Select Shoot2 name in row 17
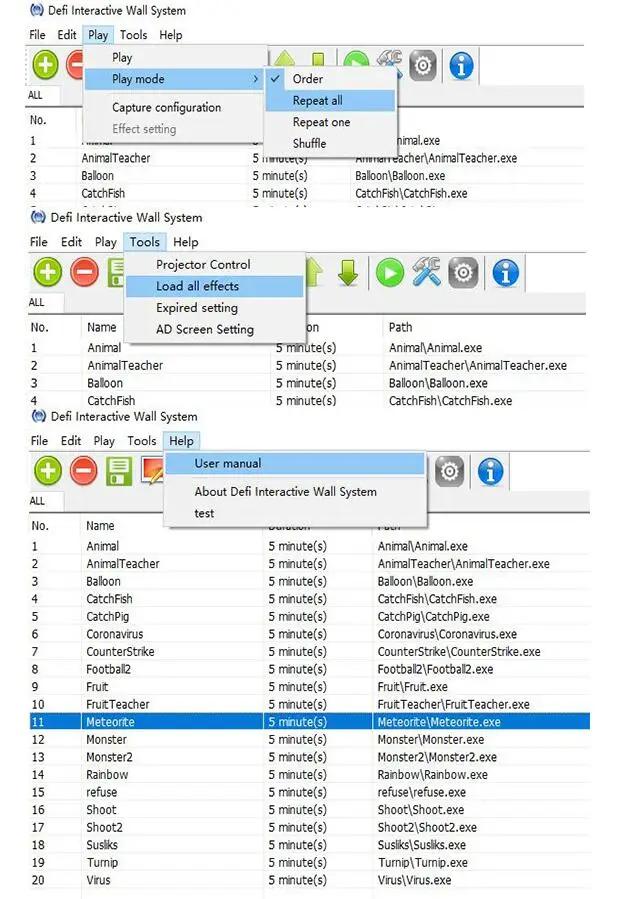 coord(104,827)
